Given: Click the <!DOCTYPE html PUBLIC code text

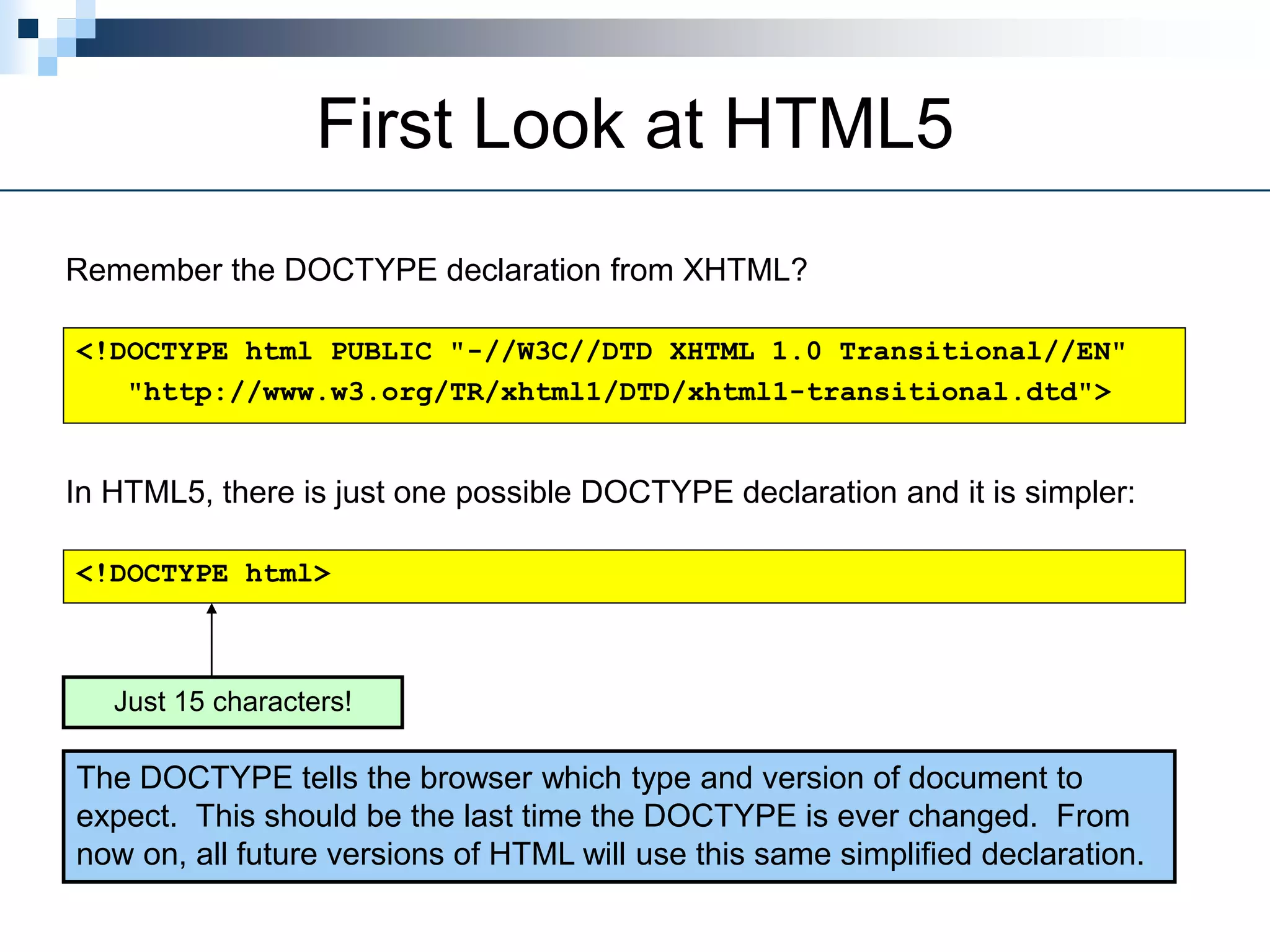Looking at the screenshot, I should tap(253, 351).
